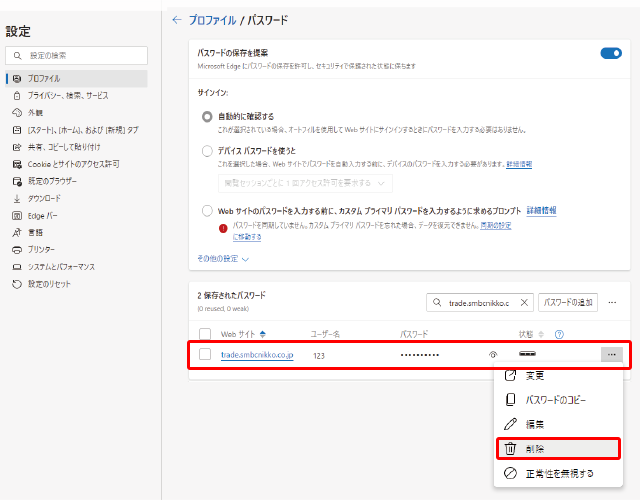Open more options beside パスワードの追加 button
The width and height of the screenshot is (640, 500).
(x=611, y=302)
